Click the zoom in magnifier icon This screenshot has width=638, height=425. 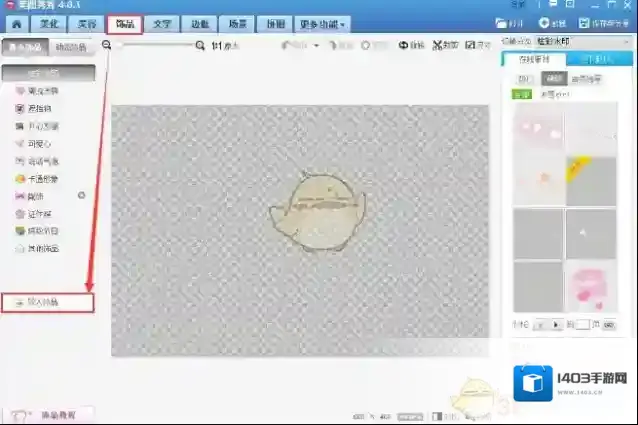click(200, 46)
